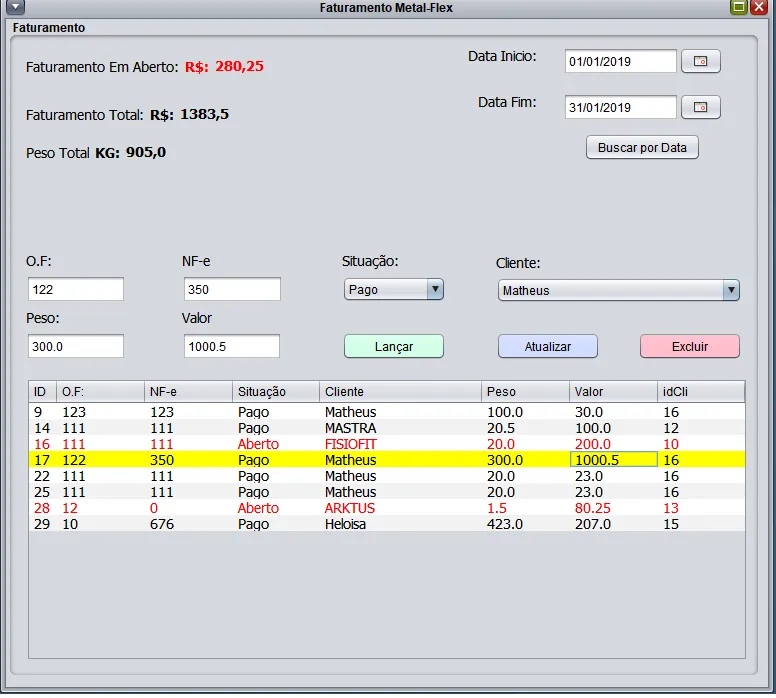The image size is (776, 698).
Task: Click the Peso input field
Action: tap(76, 346)
